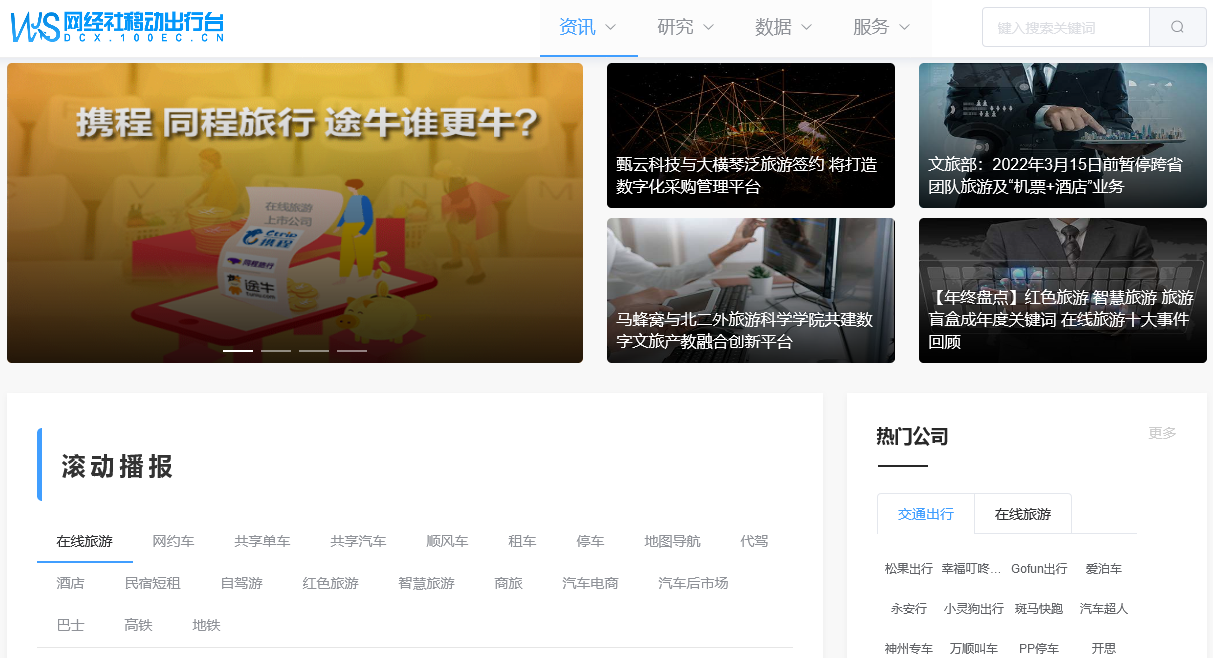Open article 马蜂窝与北二外旅游科学学院共建
Image resolution: width=1213 pixels, height=658 pixels.
pyautogui.click(x=751, y=290)
